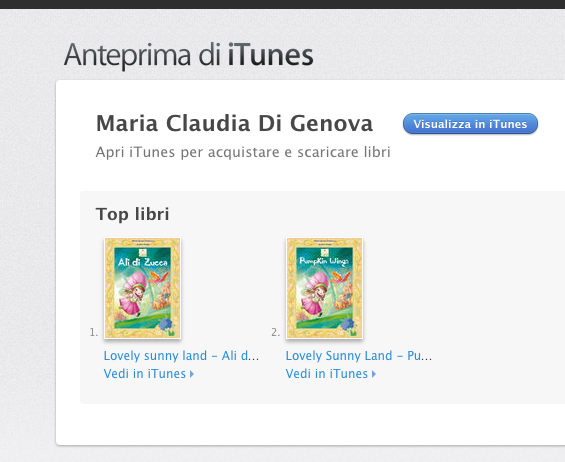Viewport: 565px width, 462px height.
Task: Open the Pumpkin Wings book cover
Action: pyautogui.click(x=325, y=288)
